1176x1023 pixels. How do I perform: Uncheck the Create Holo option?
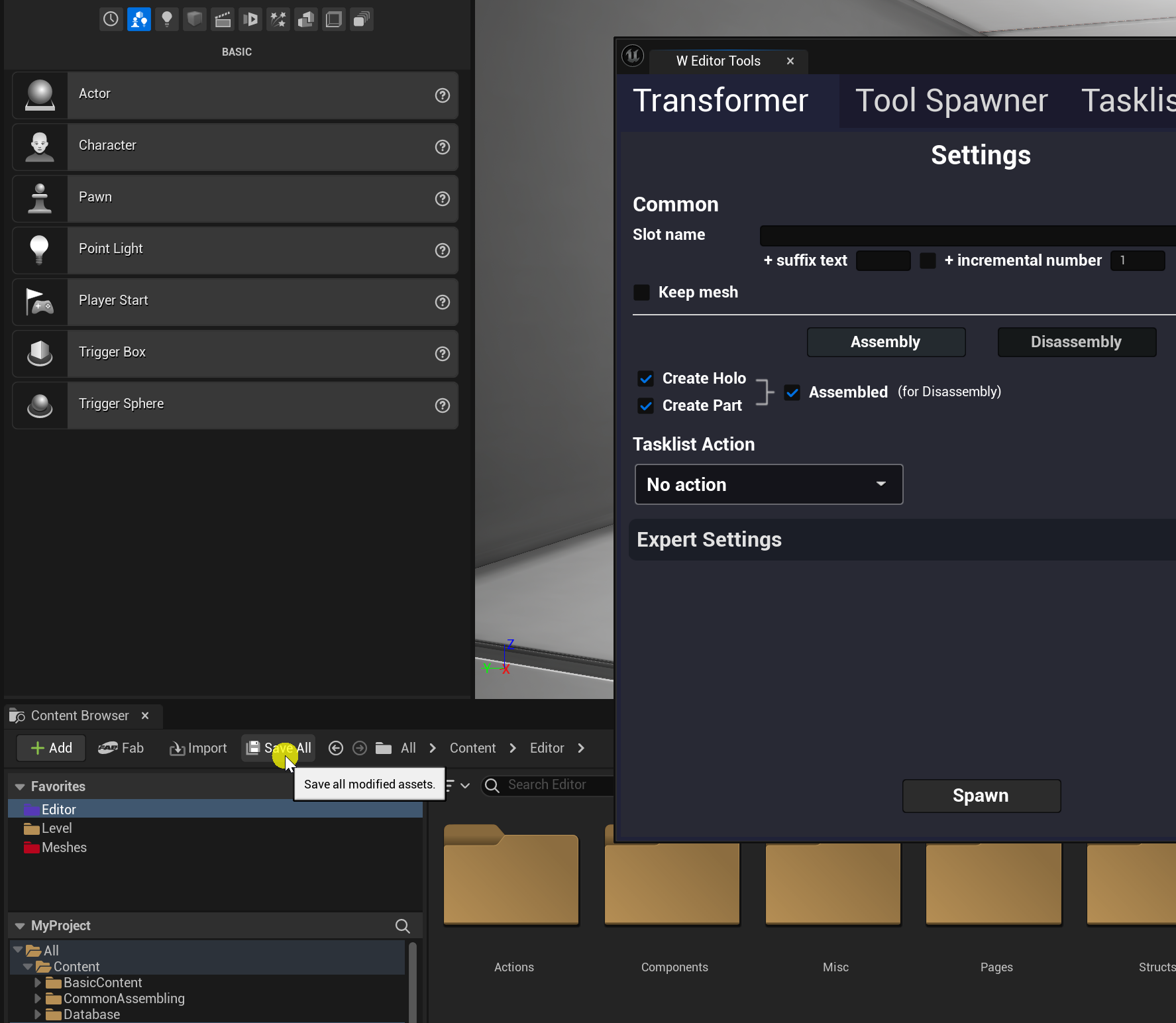point(645,378)
